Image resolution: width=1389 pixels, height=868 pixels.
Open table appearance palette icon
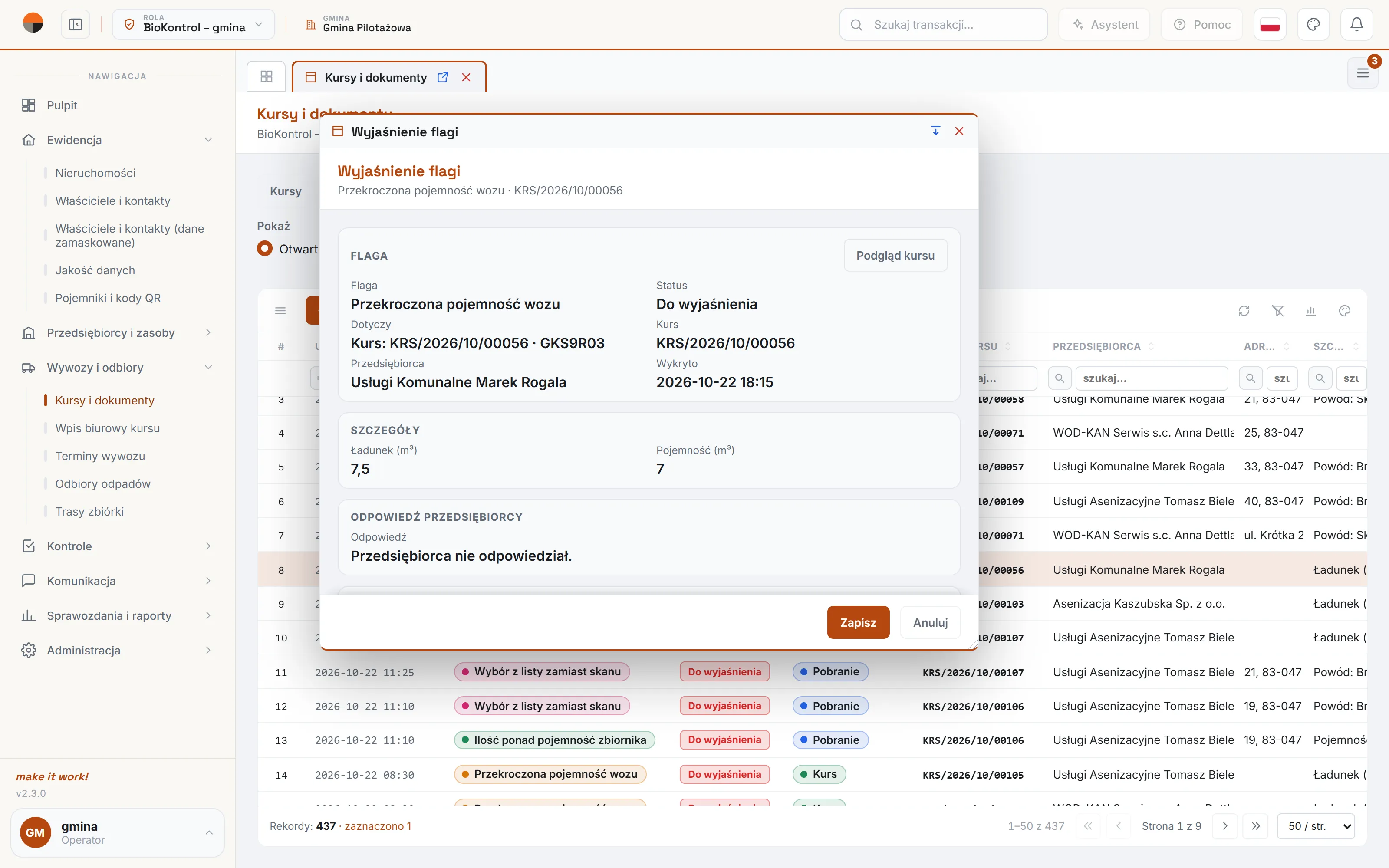pos(1345,311)
